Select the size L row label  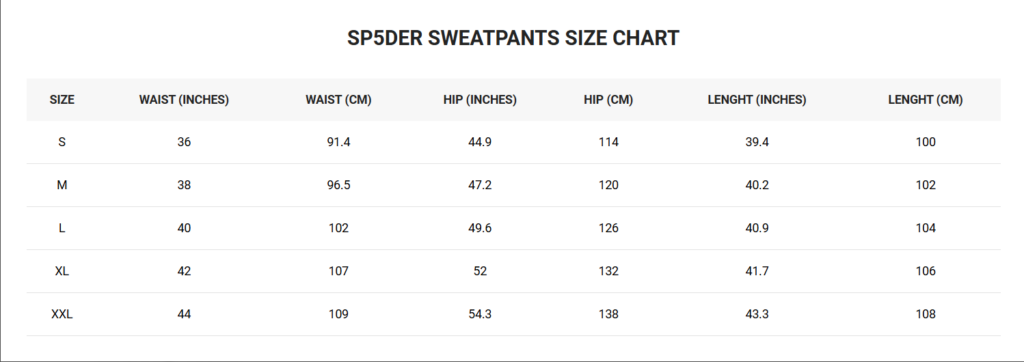click(x=62, y=228)
